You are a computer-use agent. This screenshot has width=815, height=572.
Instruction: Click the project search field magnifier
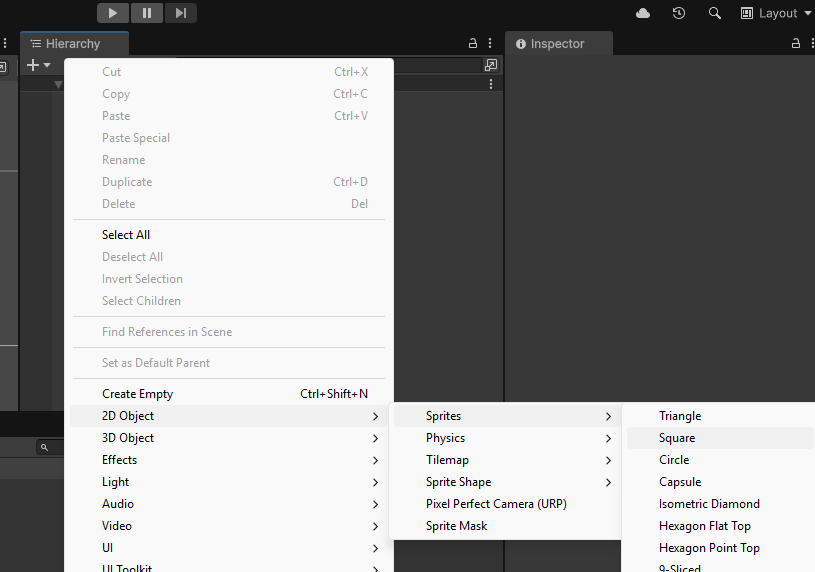[x=44, y=447]
